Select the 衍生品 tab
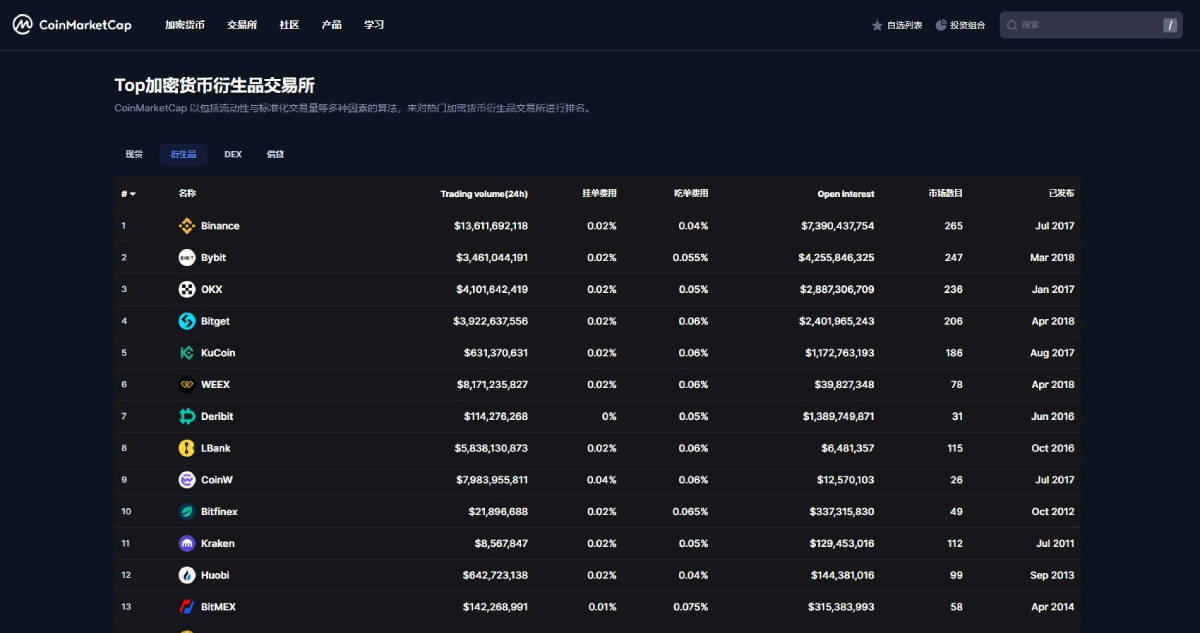The width and height of the screenshot is (1200, 633). (184, 154)
